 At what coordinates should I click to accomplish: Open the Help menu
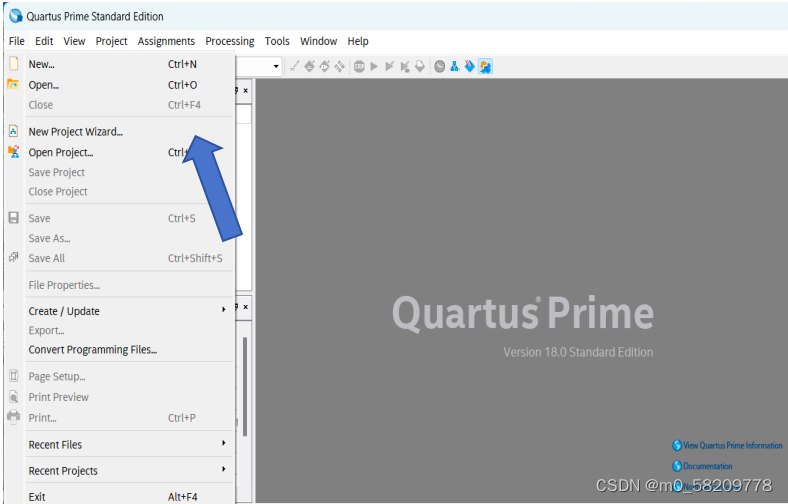click(358, 41)
